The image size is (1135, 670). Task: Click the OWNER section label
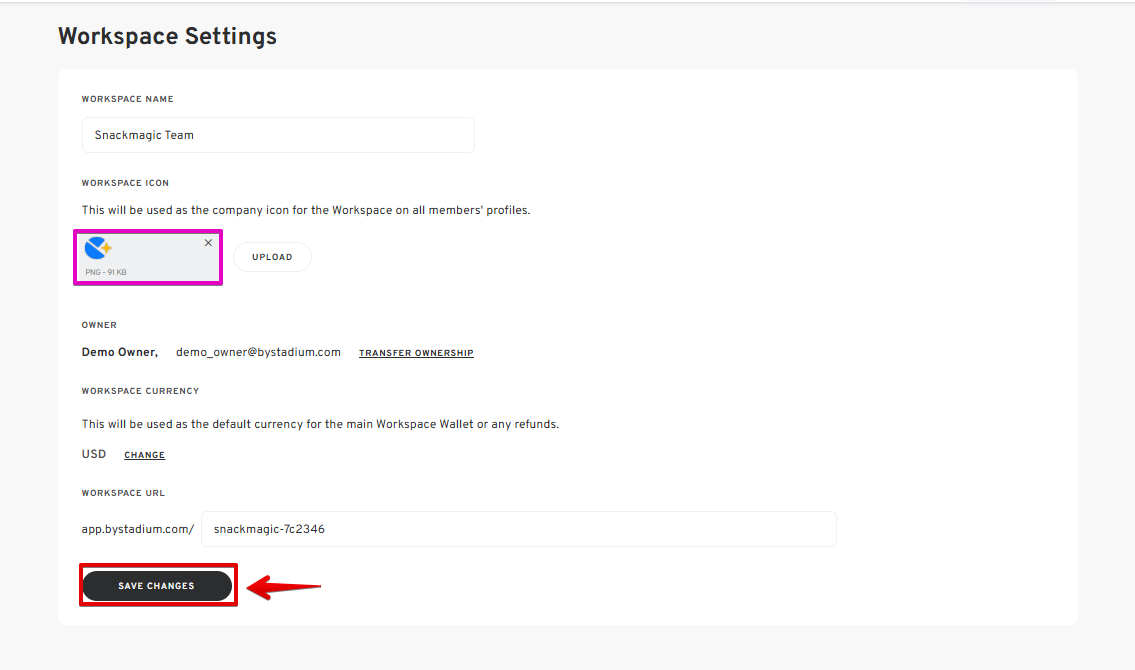coord(99,325)
